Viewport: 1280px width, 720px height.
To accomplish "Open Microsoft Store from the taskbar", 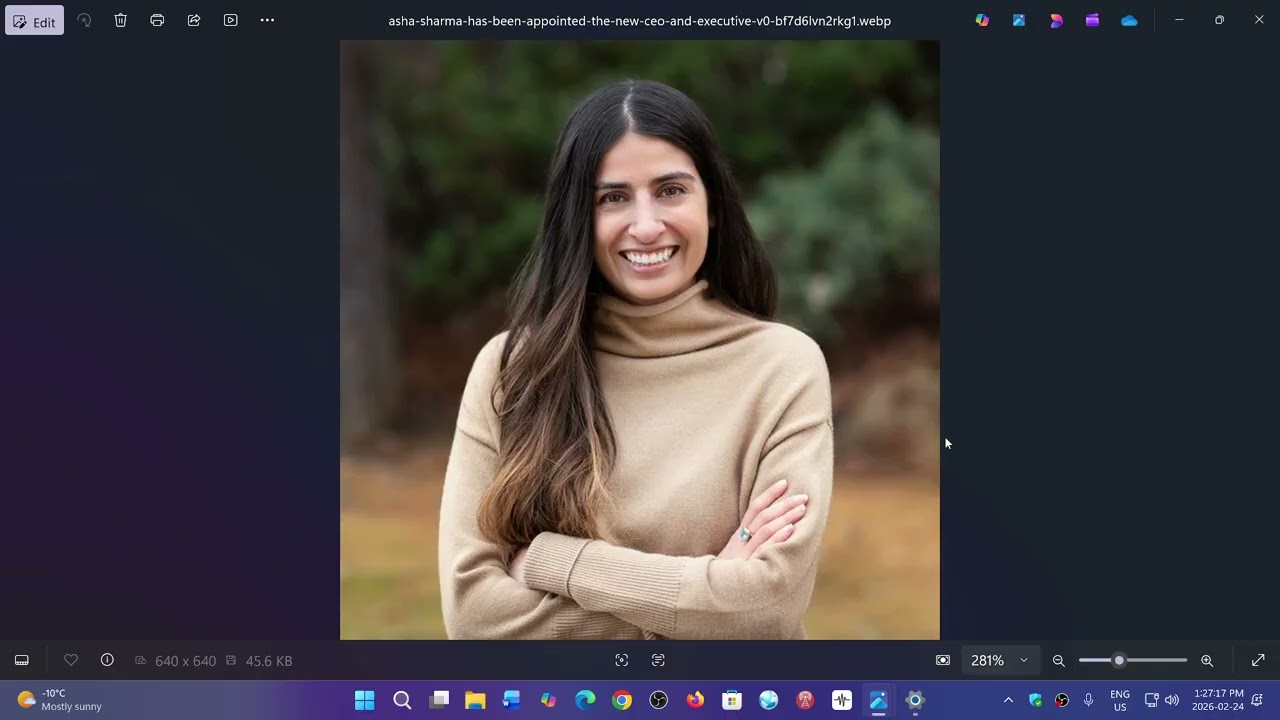I will tap(732, 700).
